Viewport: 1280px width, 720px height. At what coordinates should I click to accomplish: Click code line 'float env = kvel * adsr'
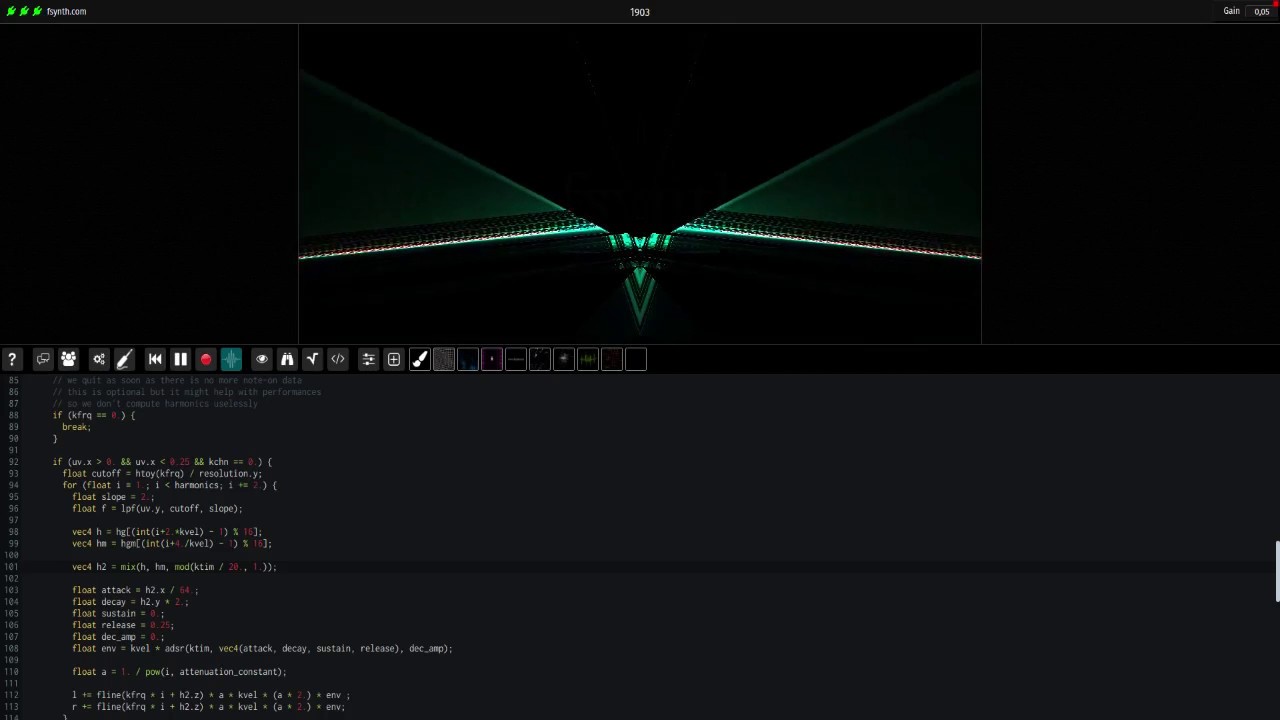click(262, 649)
